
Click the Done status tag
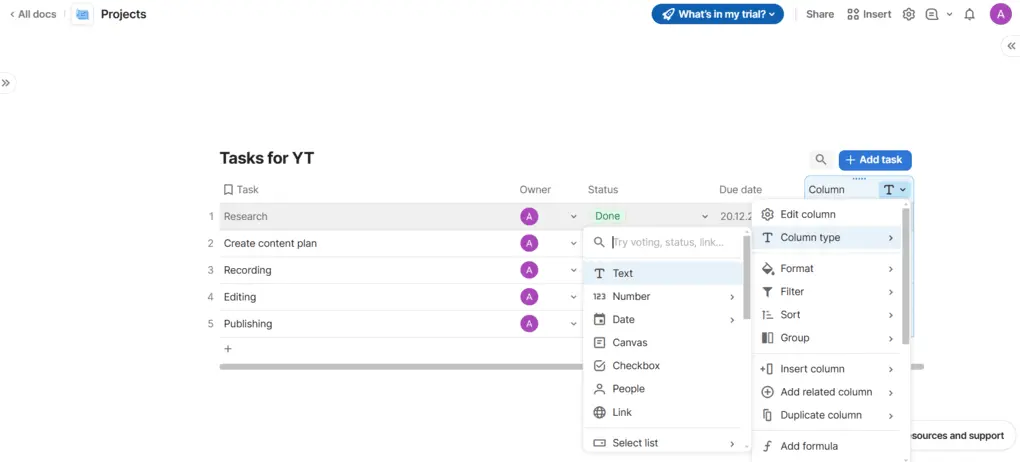(607, 216)
